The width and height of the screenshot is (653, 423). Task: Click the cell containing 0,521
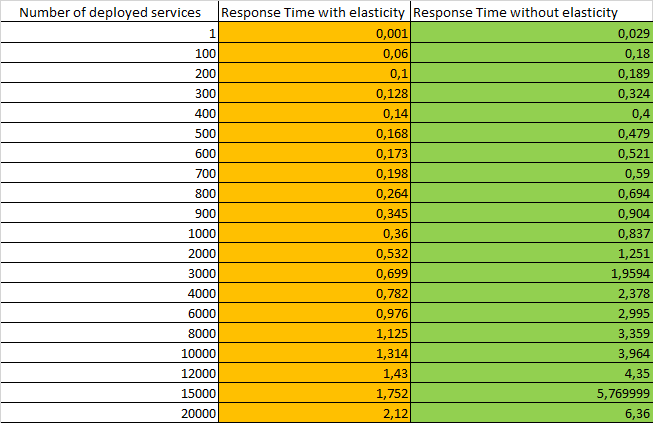[532, 152]
